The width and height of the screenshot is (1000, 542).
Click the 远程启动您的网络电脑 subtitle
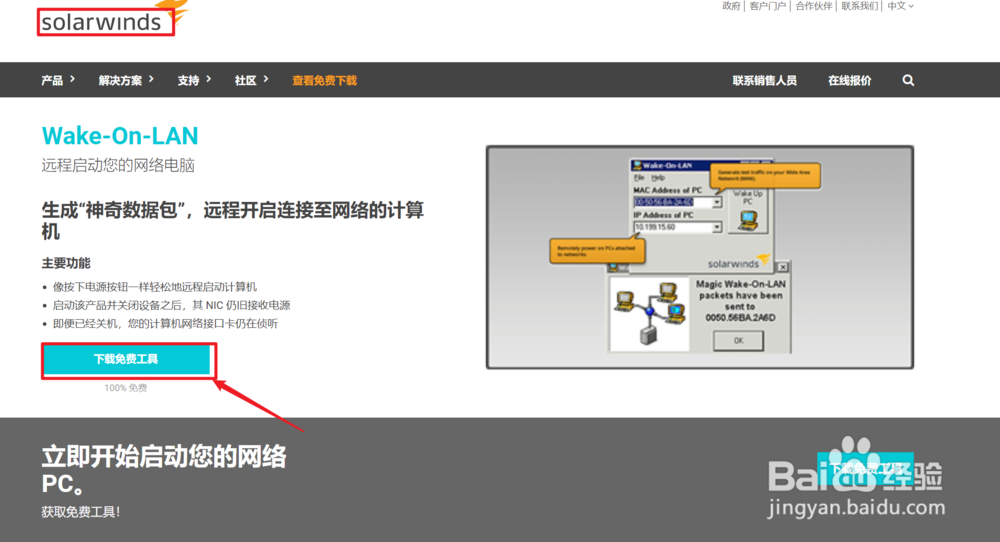(118, 166)
